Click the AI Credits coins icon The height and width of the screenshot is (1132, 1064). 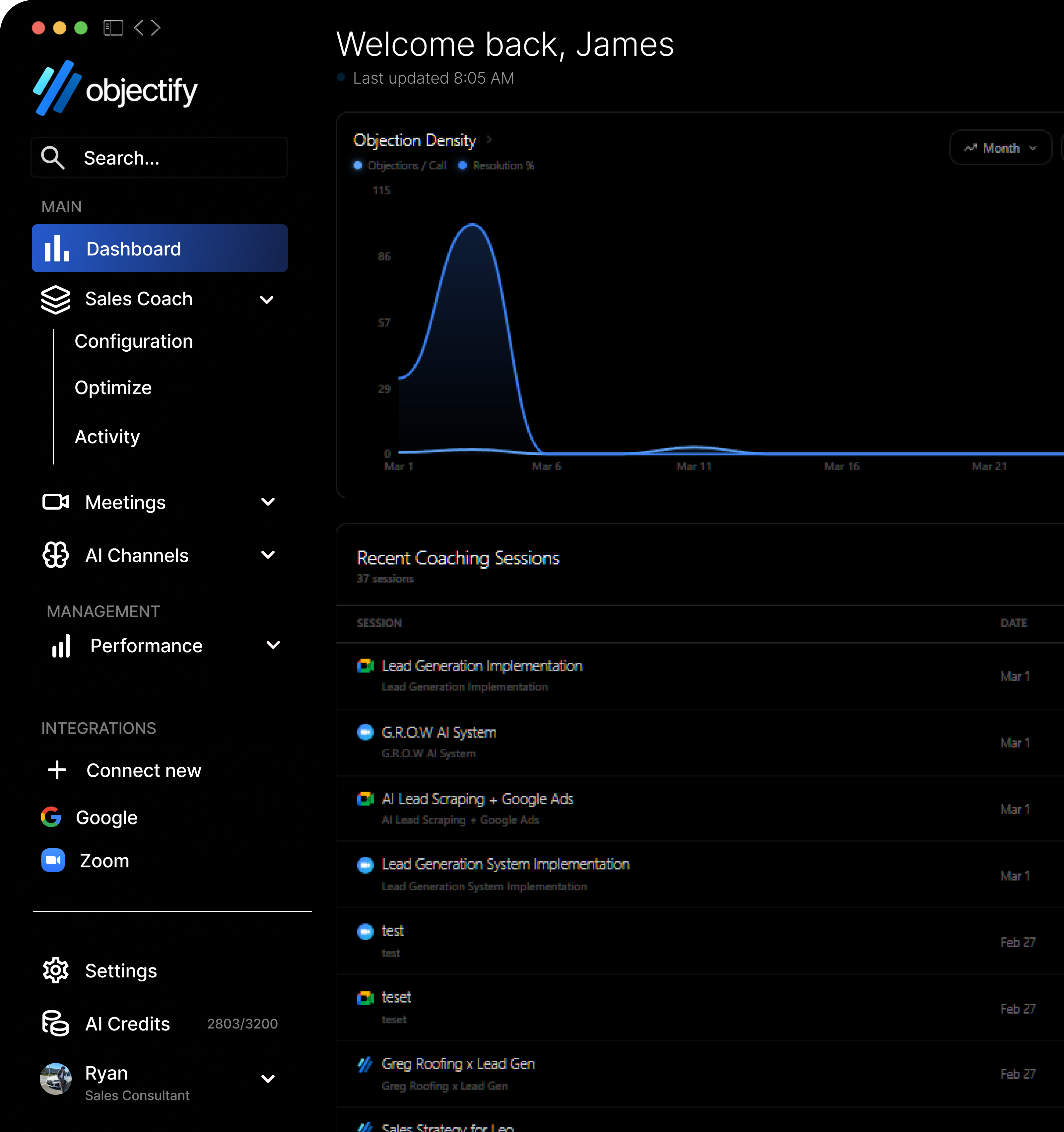tap(56, 1023)
